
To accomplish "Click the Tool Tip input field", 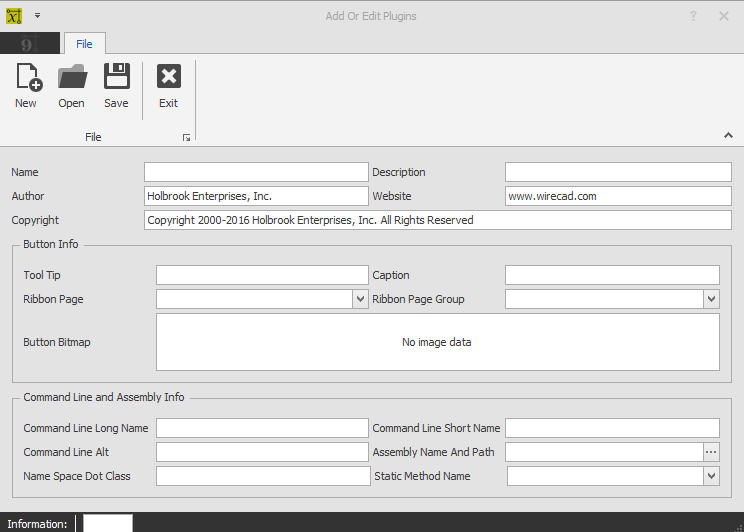I will tap(262, 275).
